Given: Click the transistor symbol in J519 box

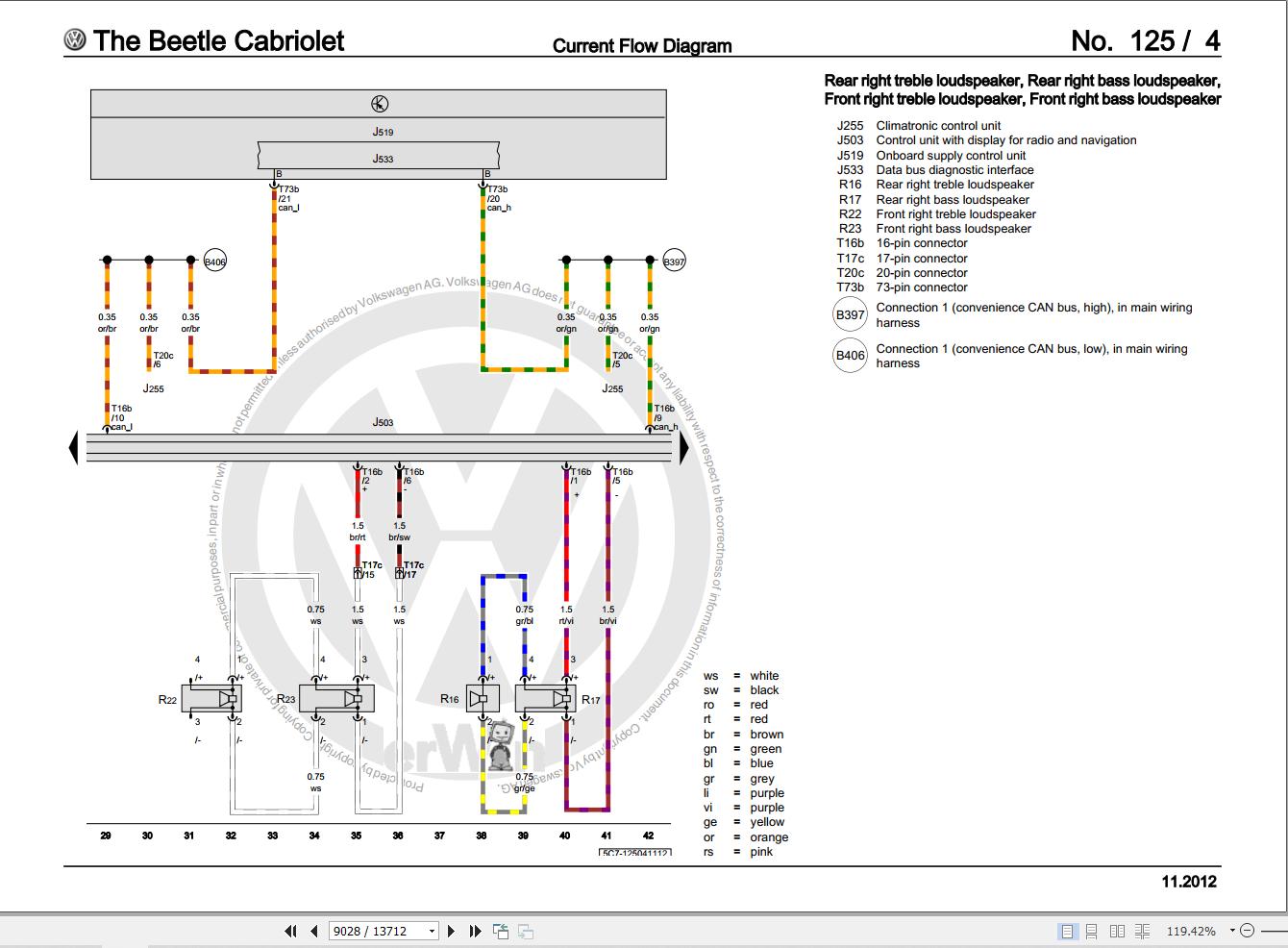Looking at the screenshot, I should (380, 104).
